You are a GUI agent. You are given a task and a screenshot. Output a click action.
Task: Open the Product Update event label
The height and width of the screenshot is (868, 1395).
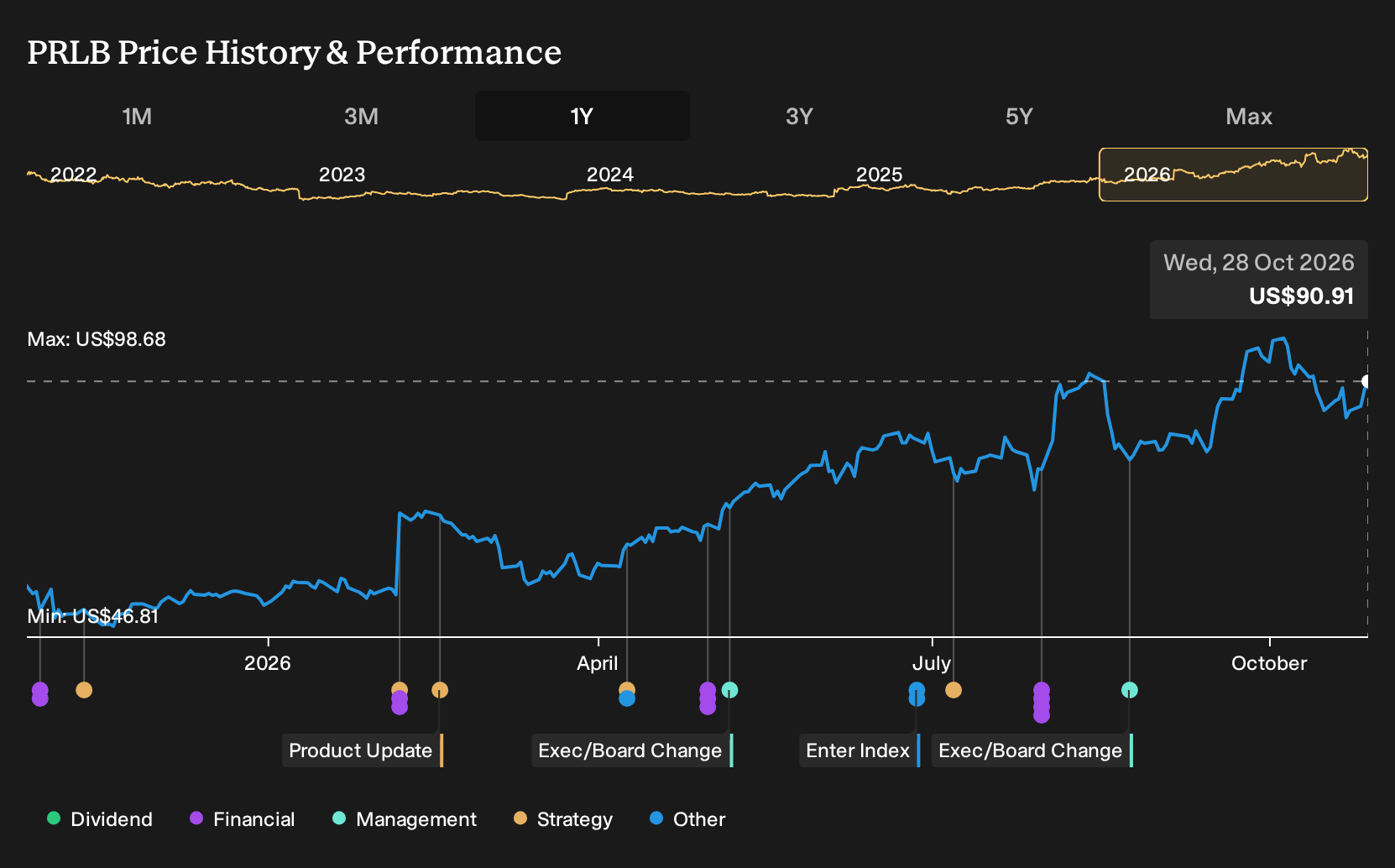pos(363,750)
